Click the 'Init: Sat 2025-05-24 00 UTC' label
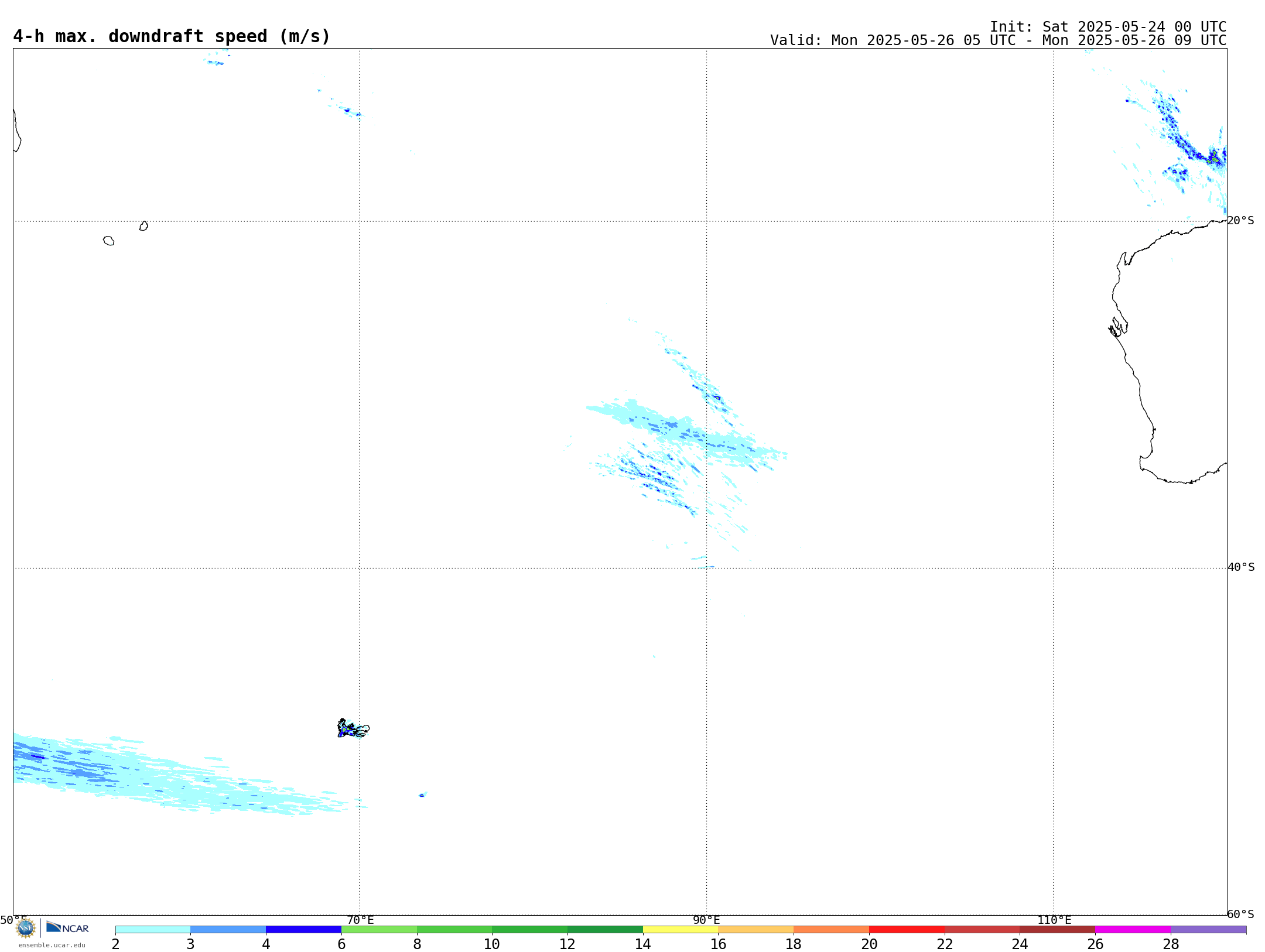This screenshot has height=952, width=1265. [x=1108, y=27]
